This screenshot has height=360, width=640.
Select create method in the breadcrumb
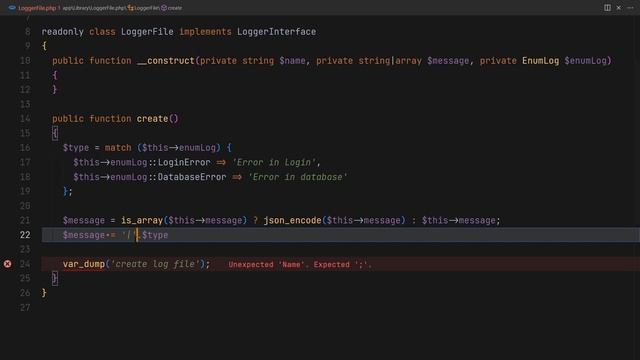(x=175, y=8)
